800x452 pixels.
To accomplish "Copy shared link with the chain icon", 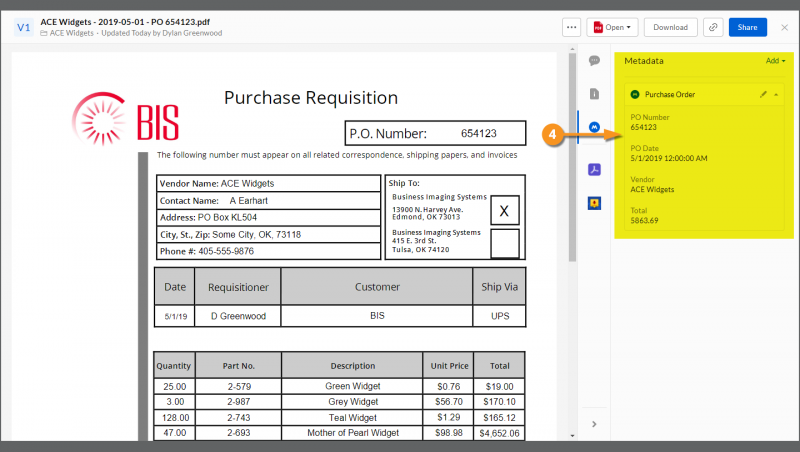I will [713, 28].
